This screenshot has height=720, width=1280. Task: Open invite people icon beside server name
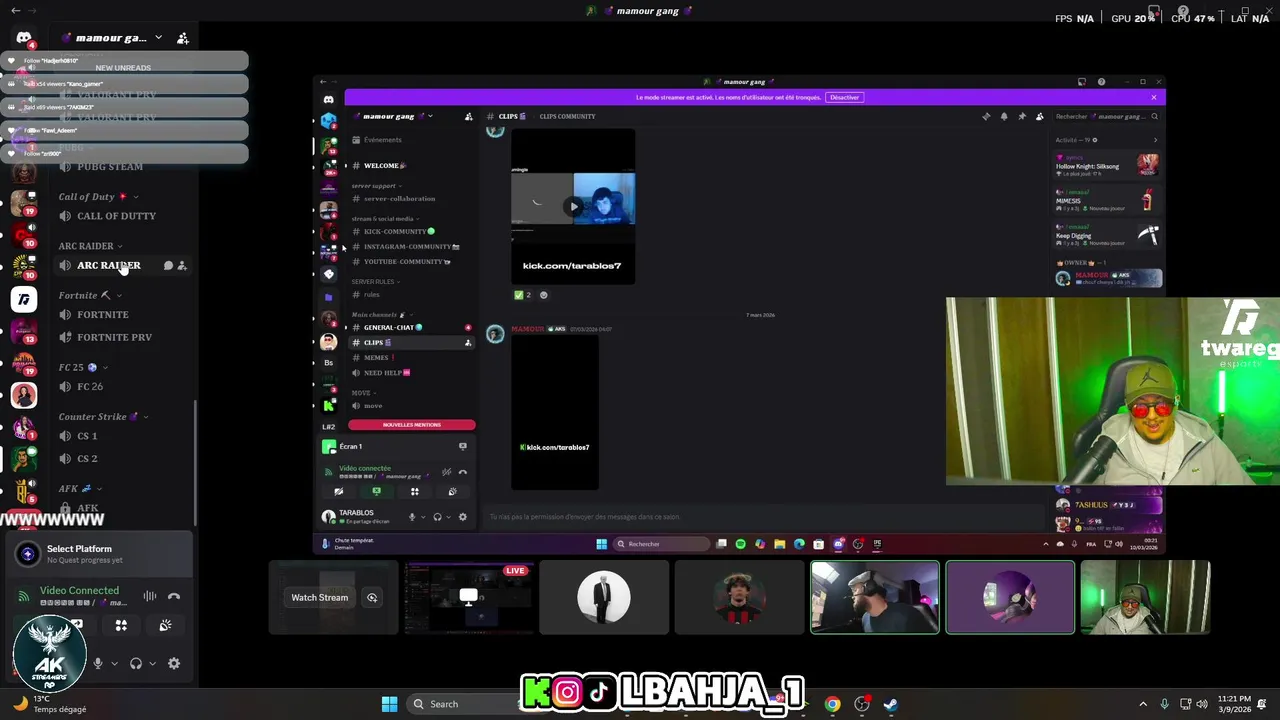click(182, 38)
